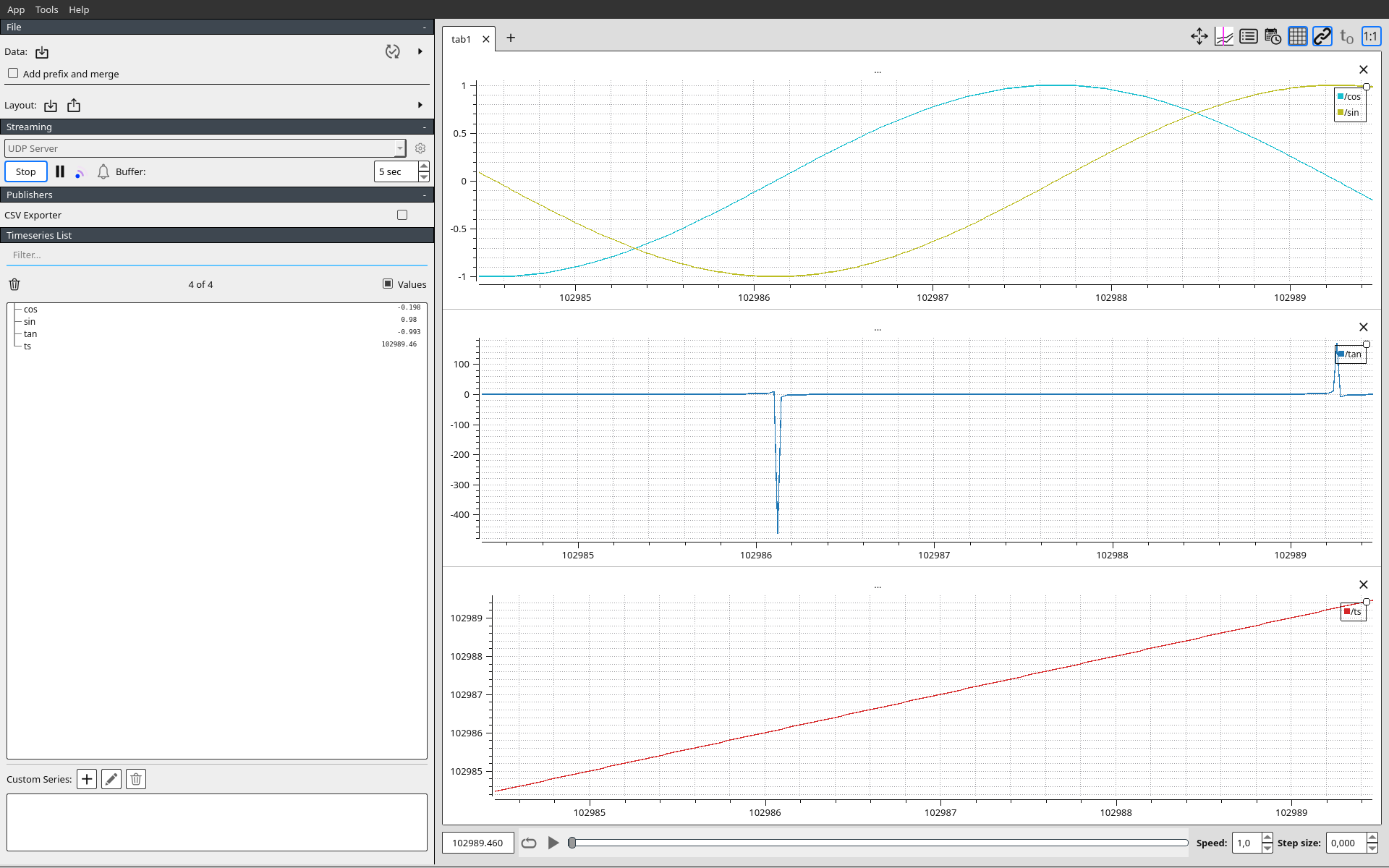1389x868 pixels.
Task: Open the Tools menu
Action: 46,9
